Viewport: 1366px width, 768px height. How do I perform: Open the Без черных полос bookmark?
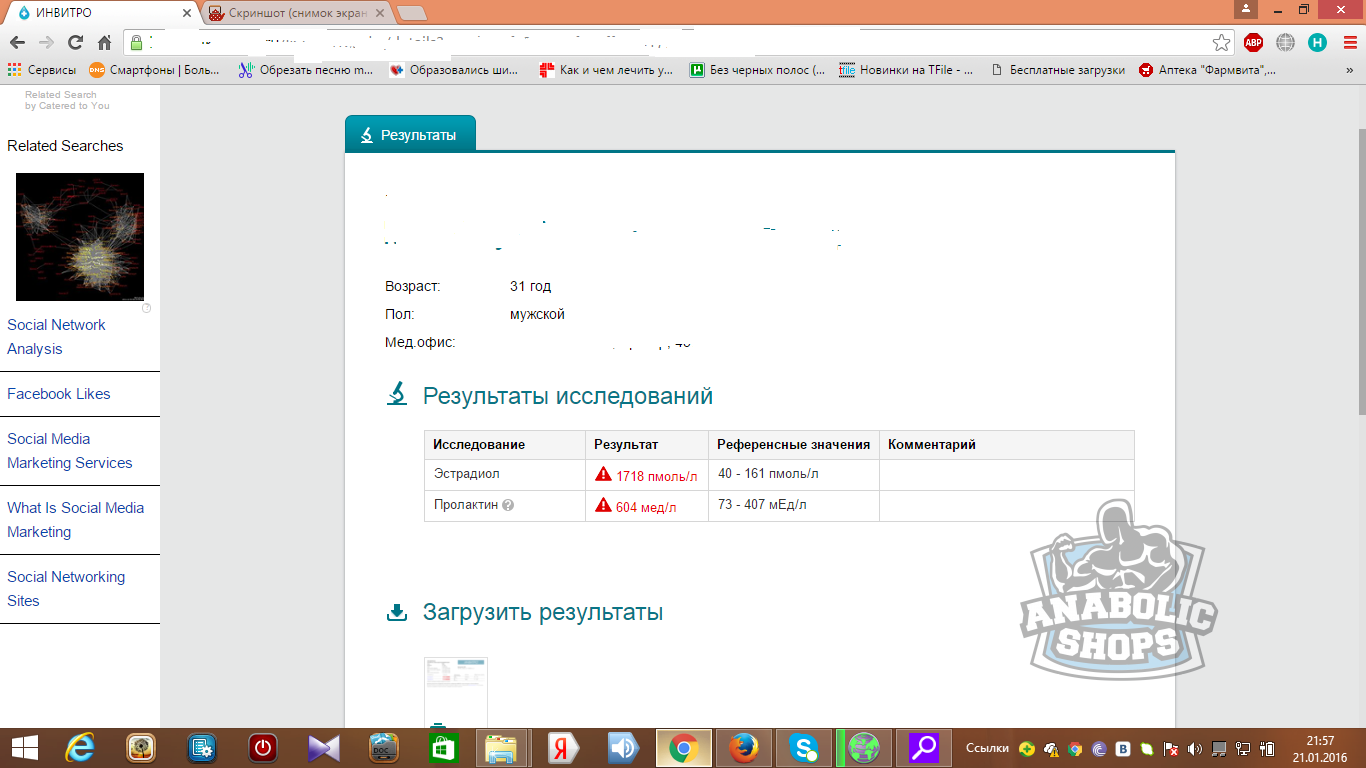(758, 70)
